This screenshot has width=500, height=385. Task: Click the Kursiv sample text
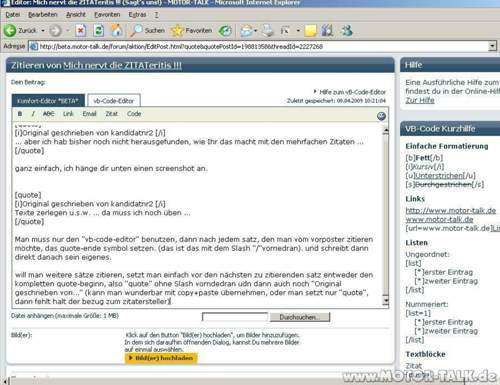423,166
